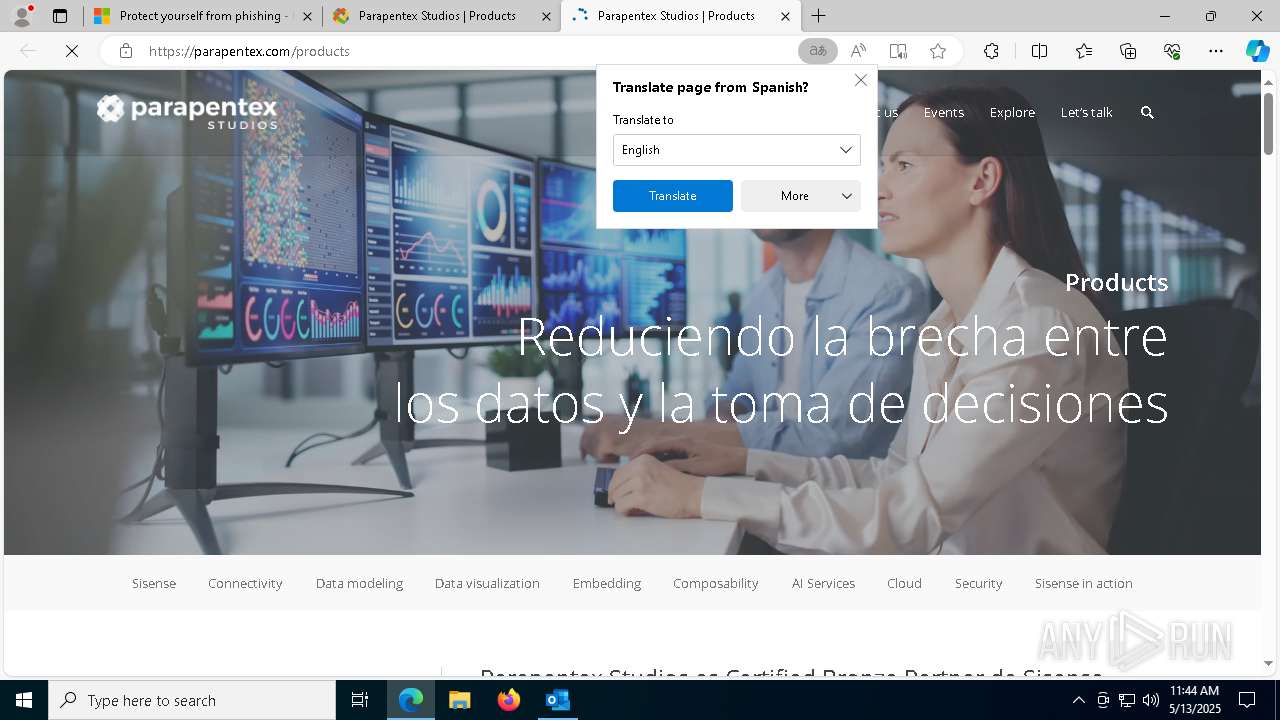Switch to second Parapentex Products tab
This screenshot has width=1280, height=720.
(x=441, y=16)
